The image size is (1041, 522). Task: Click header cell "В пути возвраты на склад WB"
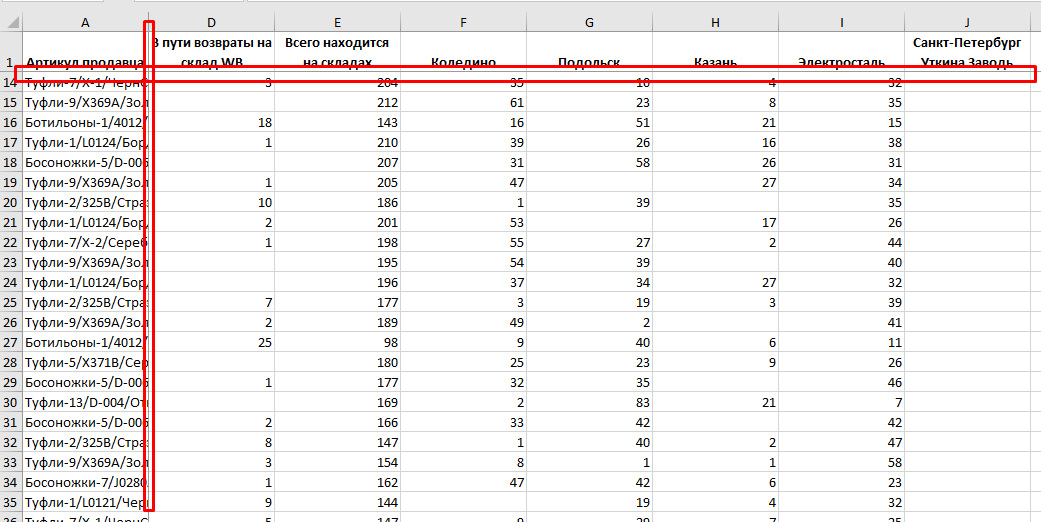click(211, 52)
